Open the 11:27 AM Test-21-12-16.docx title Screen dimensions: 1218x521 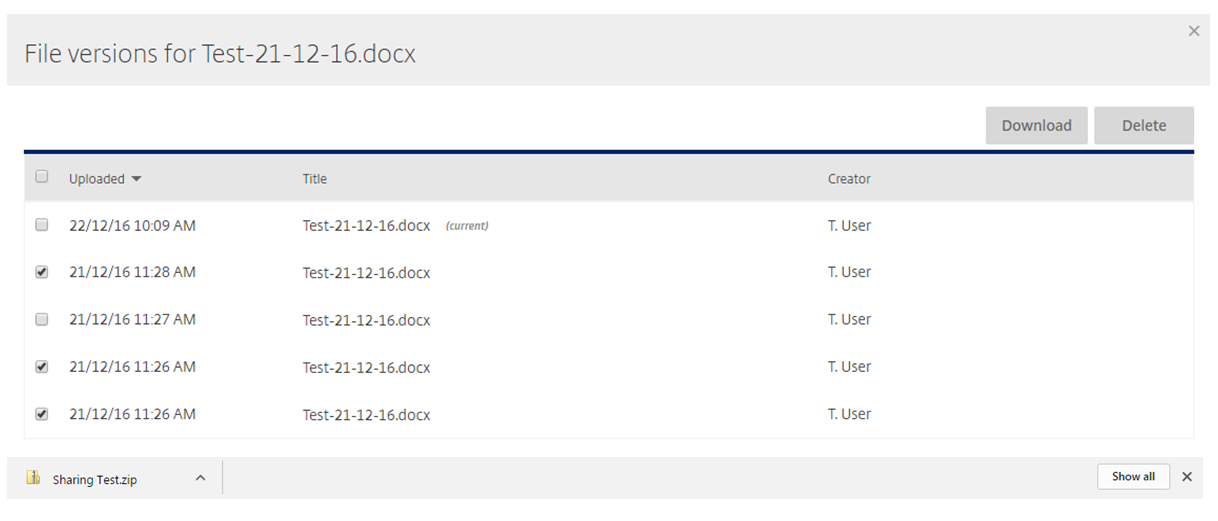pos(366,320)
